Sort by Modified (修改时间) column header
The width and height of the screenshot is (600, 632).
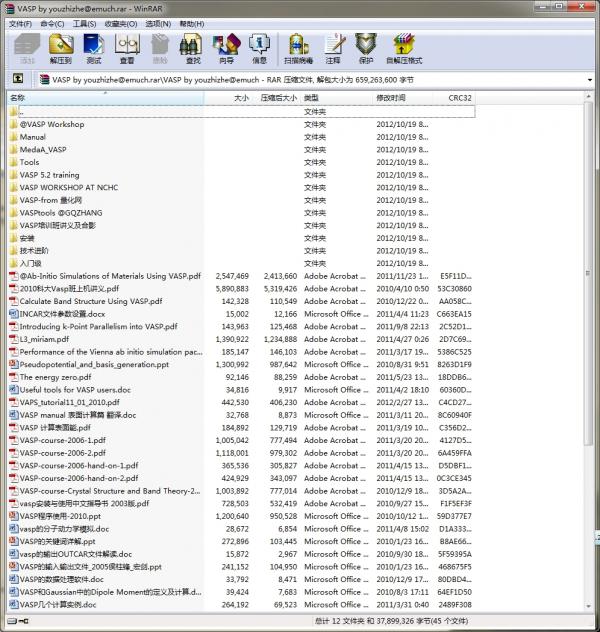(x=403, y=98)
